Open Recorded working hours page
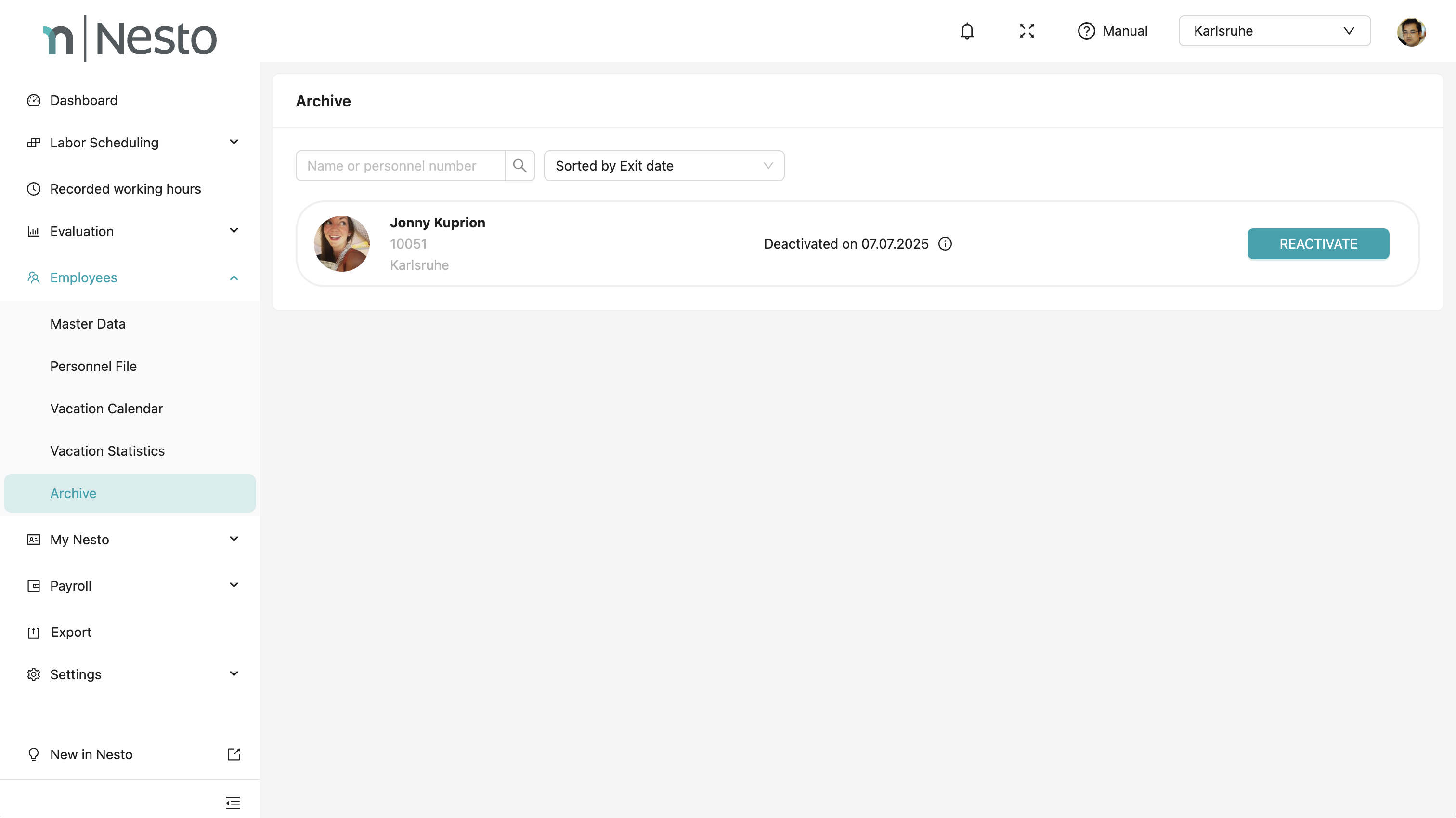Image resolution: width=1456 pixels, height=818 pixels. 126,189
